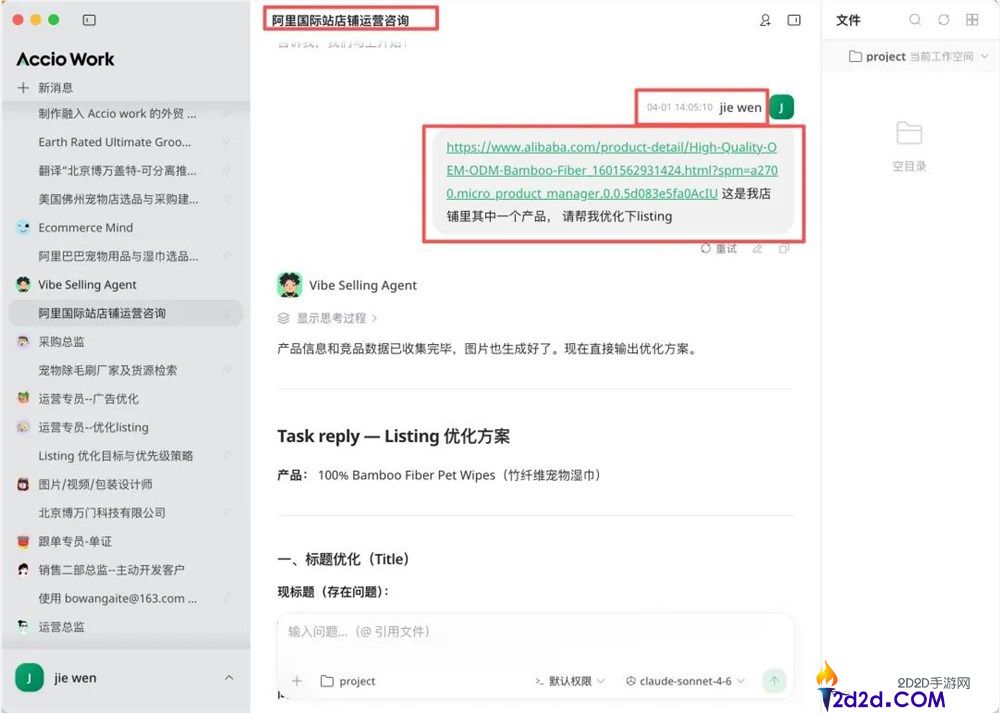The height and width of the screenshot is (713, 1000).
Task: Copy the user's message using the copy icon
Action: coord(785,248)
